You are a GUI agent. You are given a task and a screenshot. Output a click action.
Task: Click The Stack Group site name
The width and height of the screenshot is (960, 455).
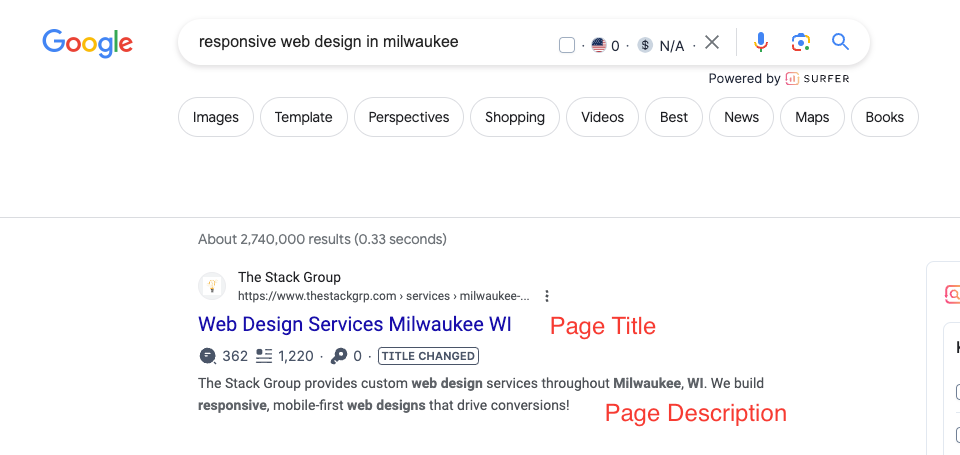pos(289,277)
